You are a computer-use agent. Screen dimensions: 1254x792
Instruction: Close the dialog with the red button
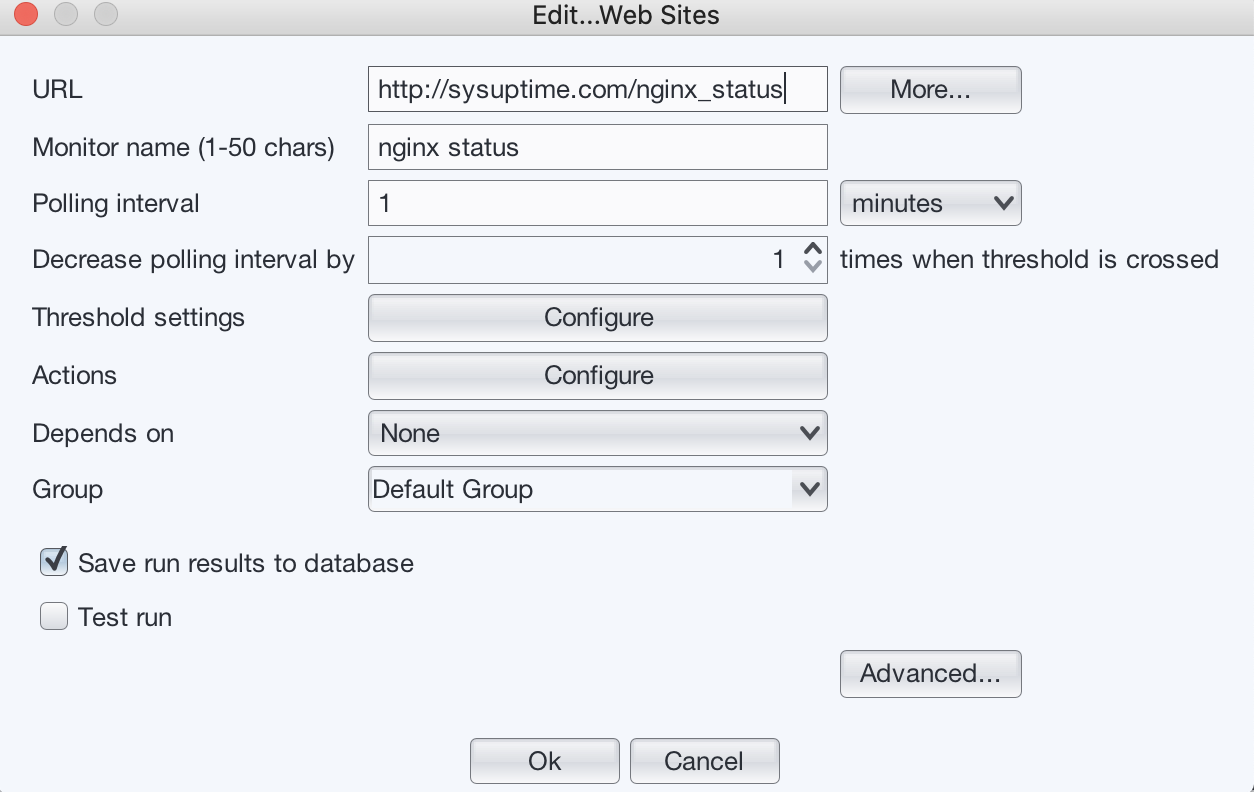pyautogui.click(x=27, y=15)
